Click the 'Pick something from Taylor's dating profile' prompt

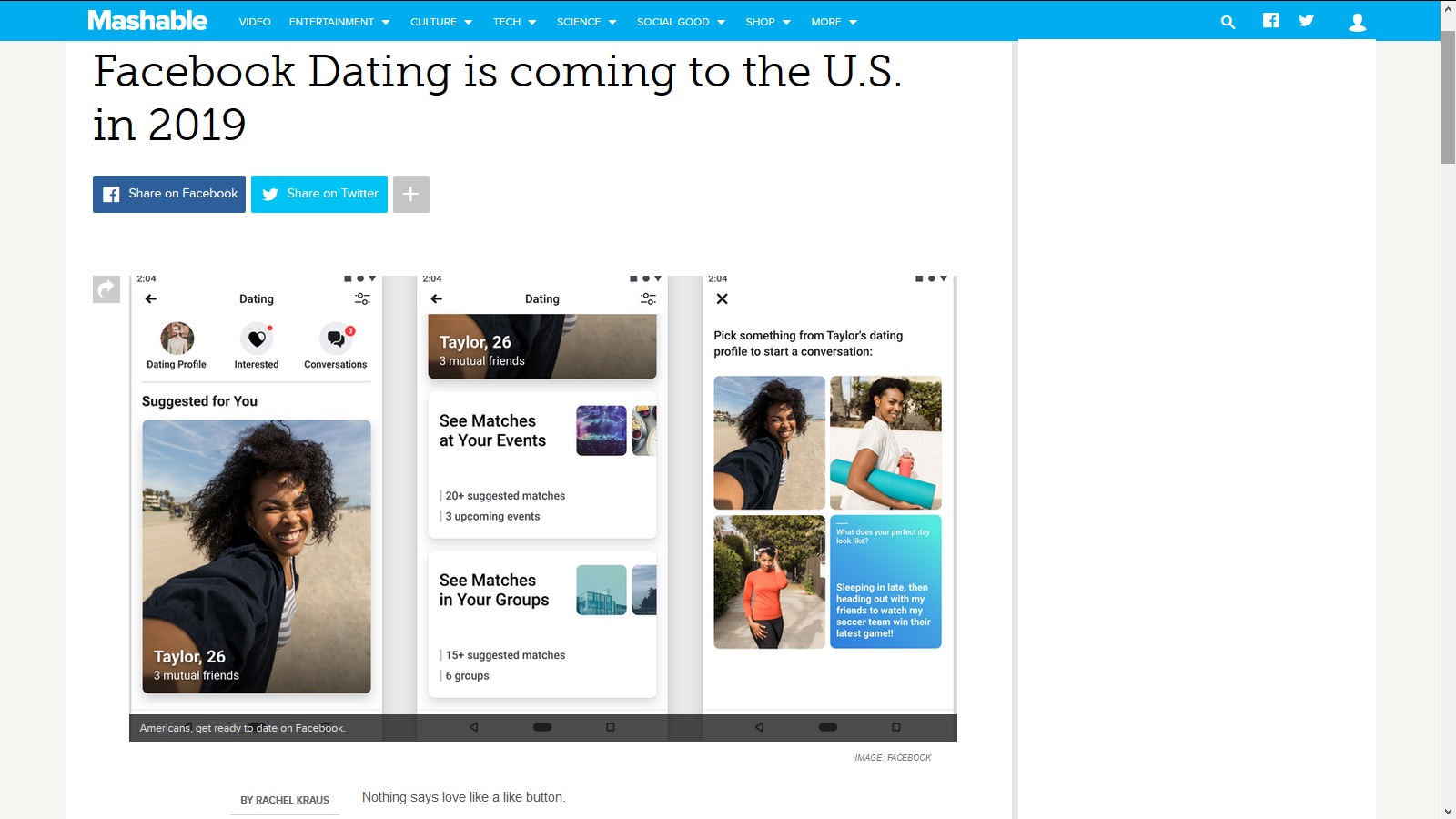[x=808, y=343]
